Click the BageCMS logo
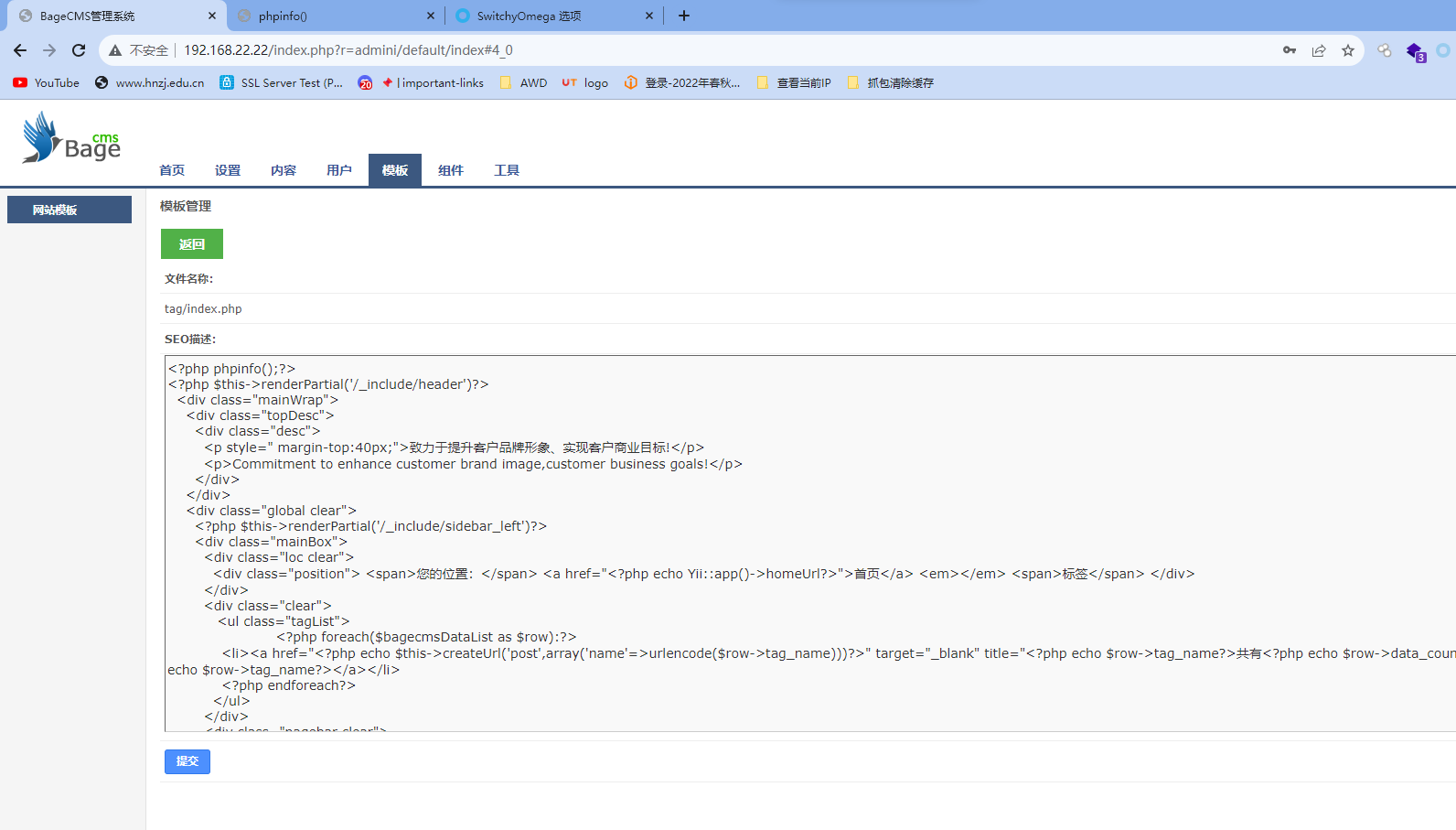Screen dimensions: 1456x830 70,137
